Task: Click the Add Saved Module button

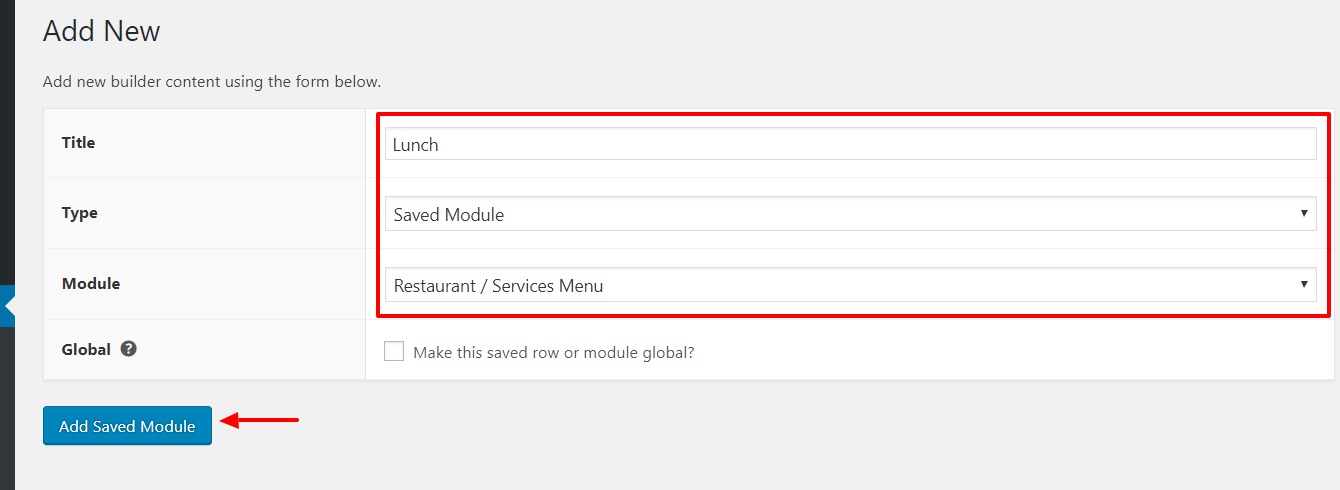Action: click(x=127, y=426)
